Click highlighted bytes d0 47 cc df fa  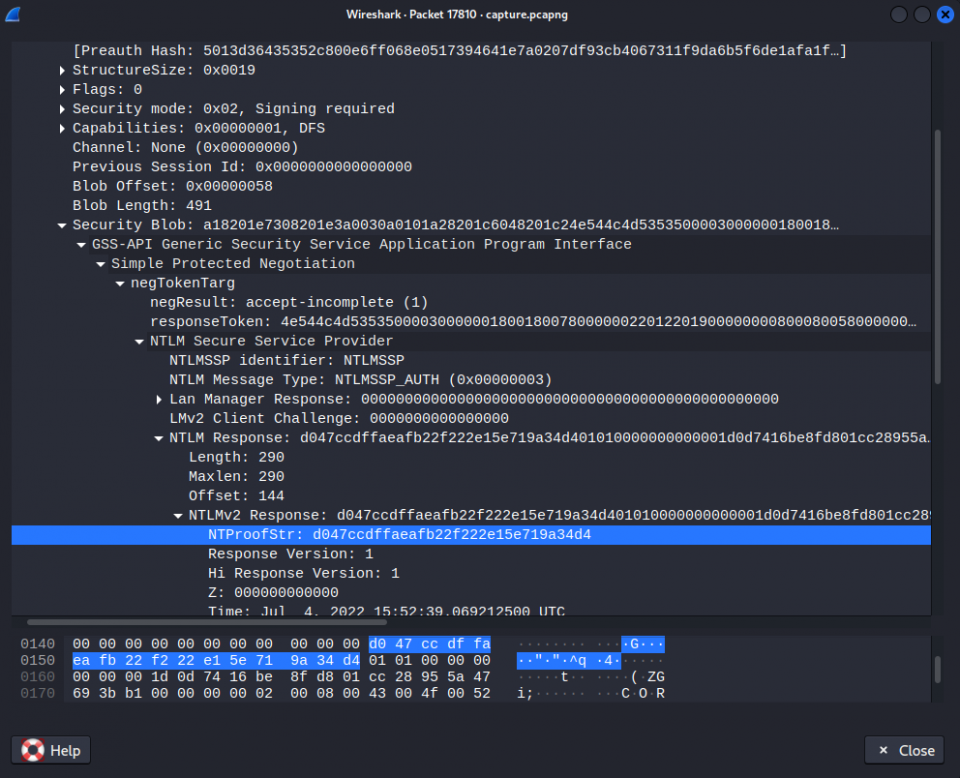(429, 644)
